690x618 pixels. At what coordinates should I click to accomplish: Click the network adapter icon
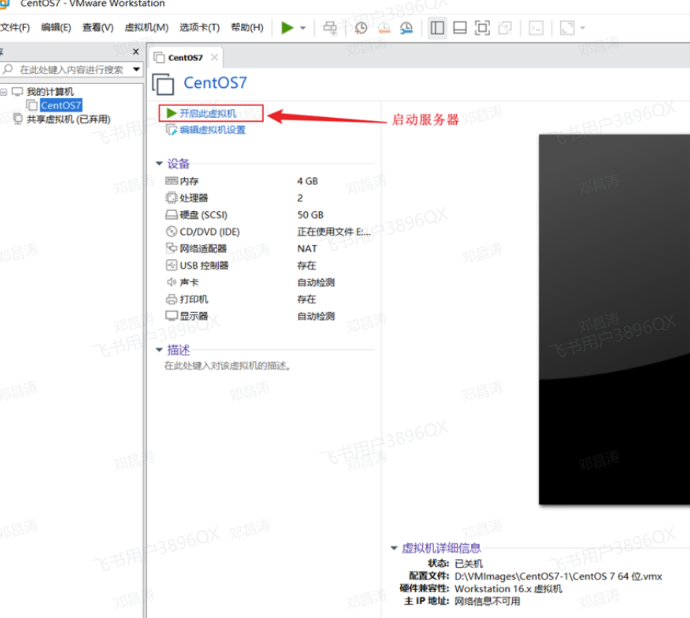pos(171,248)
